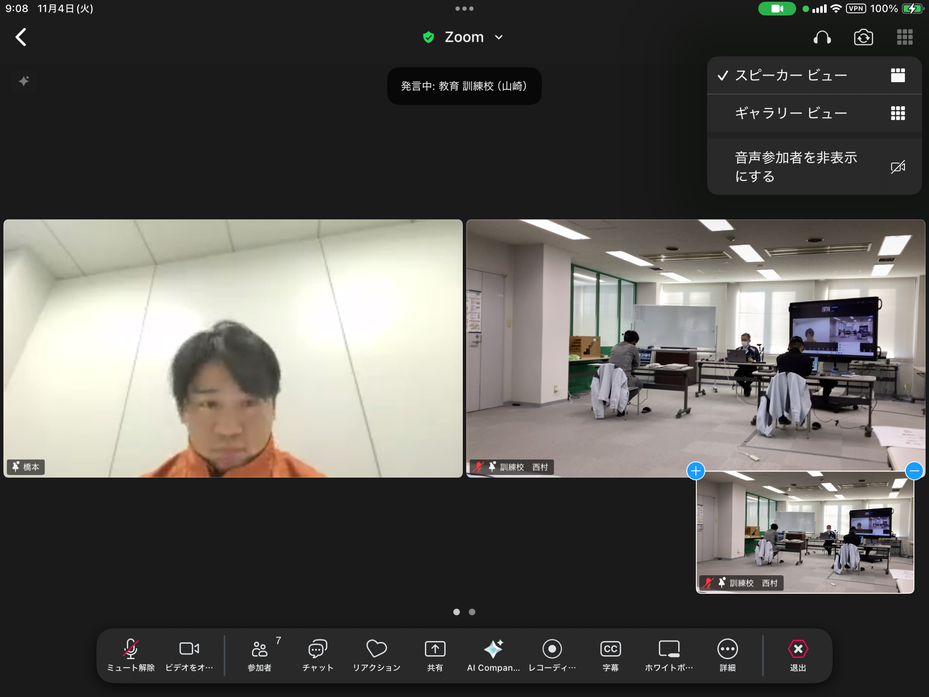Unmute the microphone in the toolbar
The width and height of the screenshot is (929, 697).
coord(131,655)
